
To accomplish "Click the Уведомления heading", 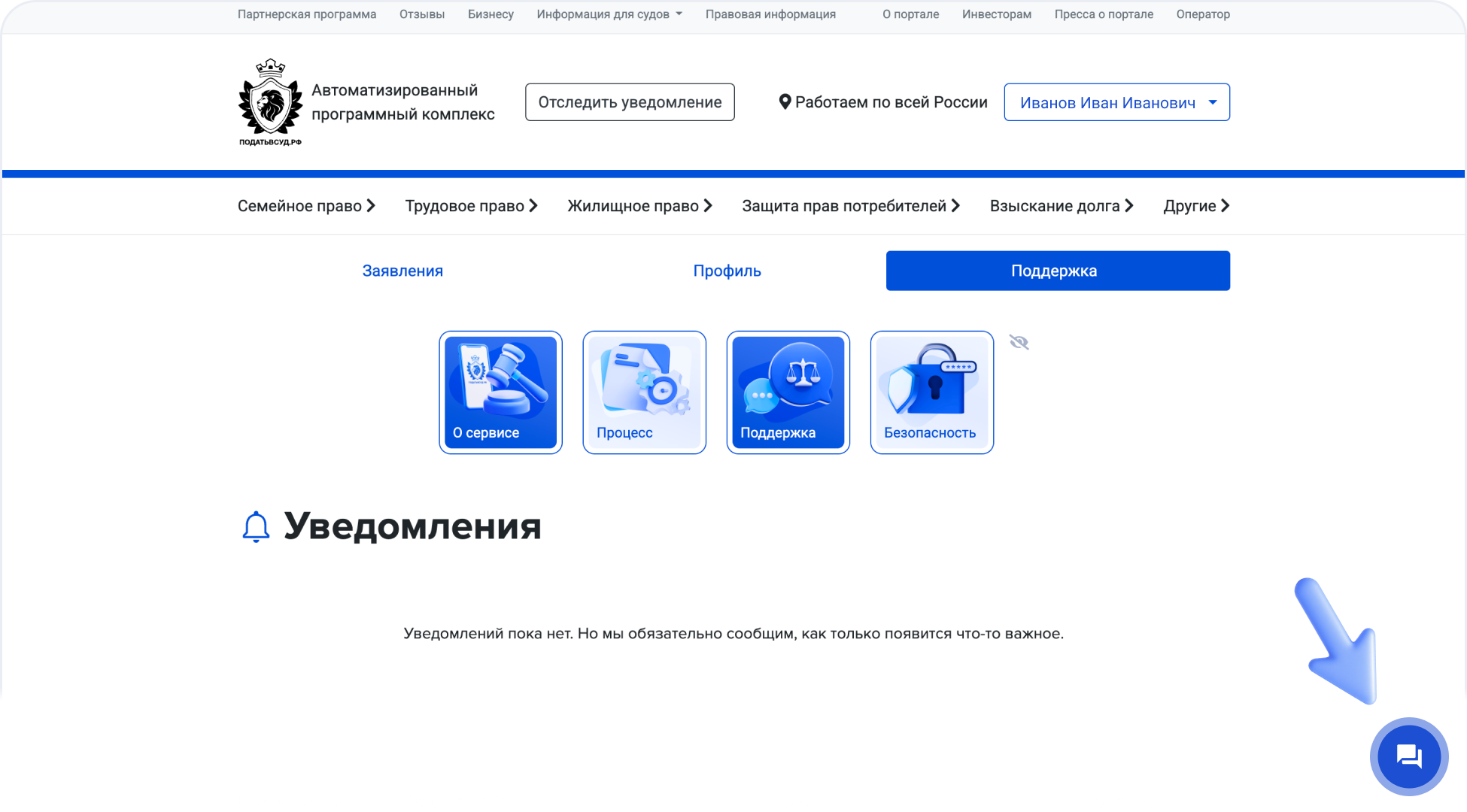I will coord(412,526).
